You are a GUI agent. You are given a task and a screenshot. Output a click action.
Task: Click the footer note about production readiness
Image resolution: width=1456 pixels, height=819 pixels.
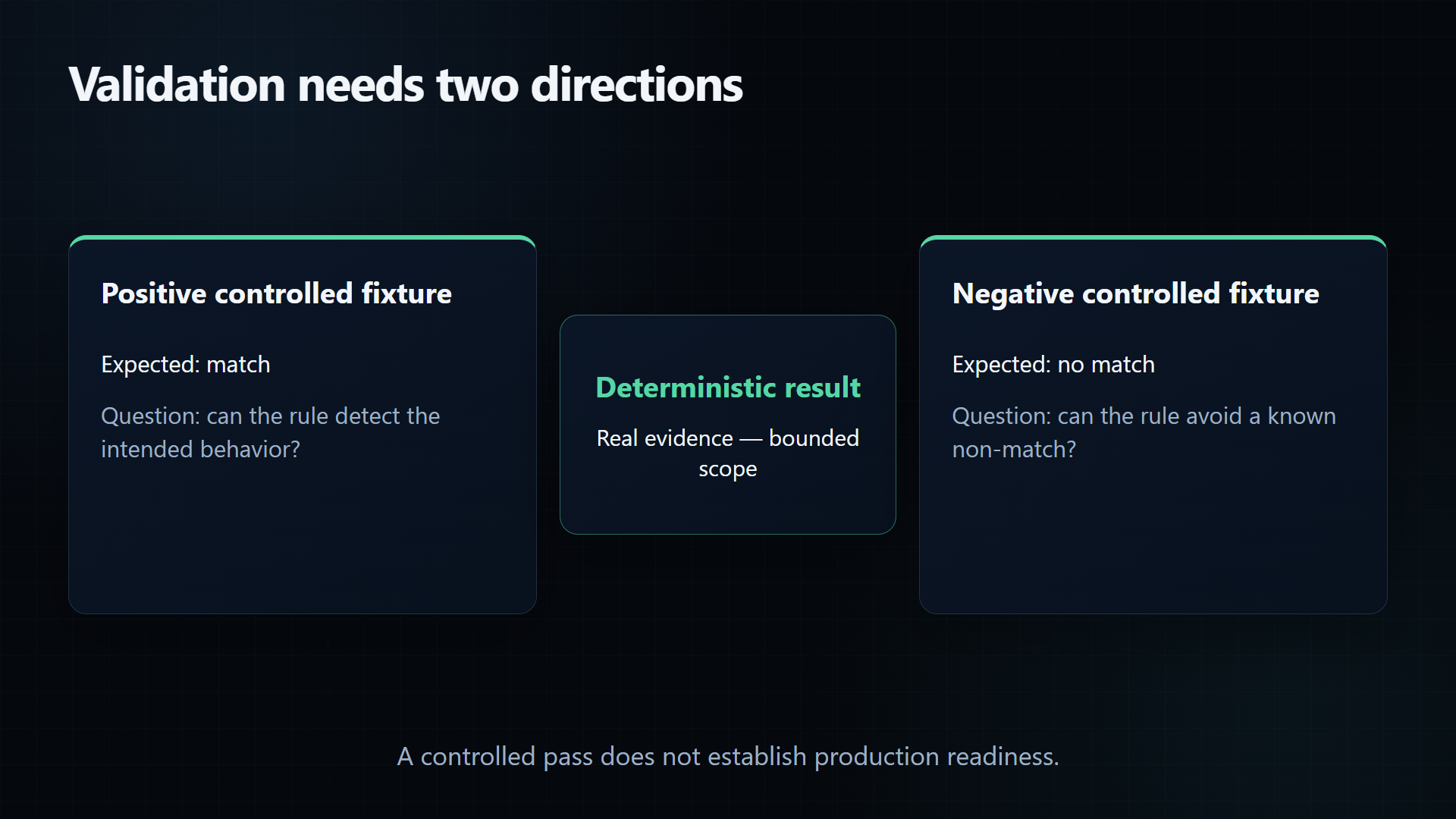(728, 757)
